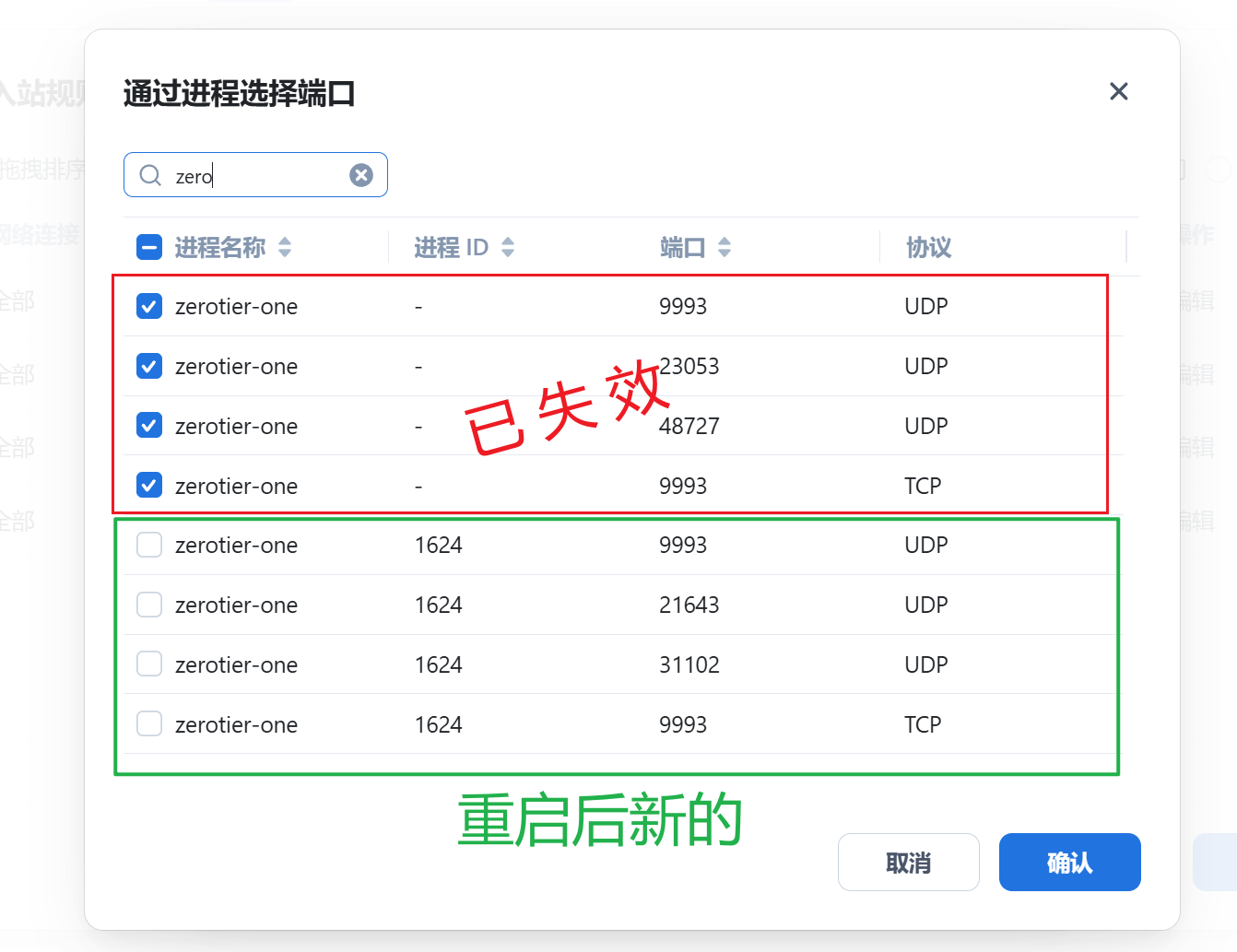
Task: Select port value 23053
Action: (x=689, y=367)
